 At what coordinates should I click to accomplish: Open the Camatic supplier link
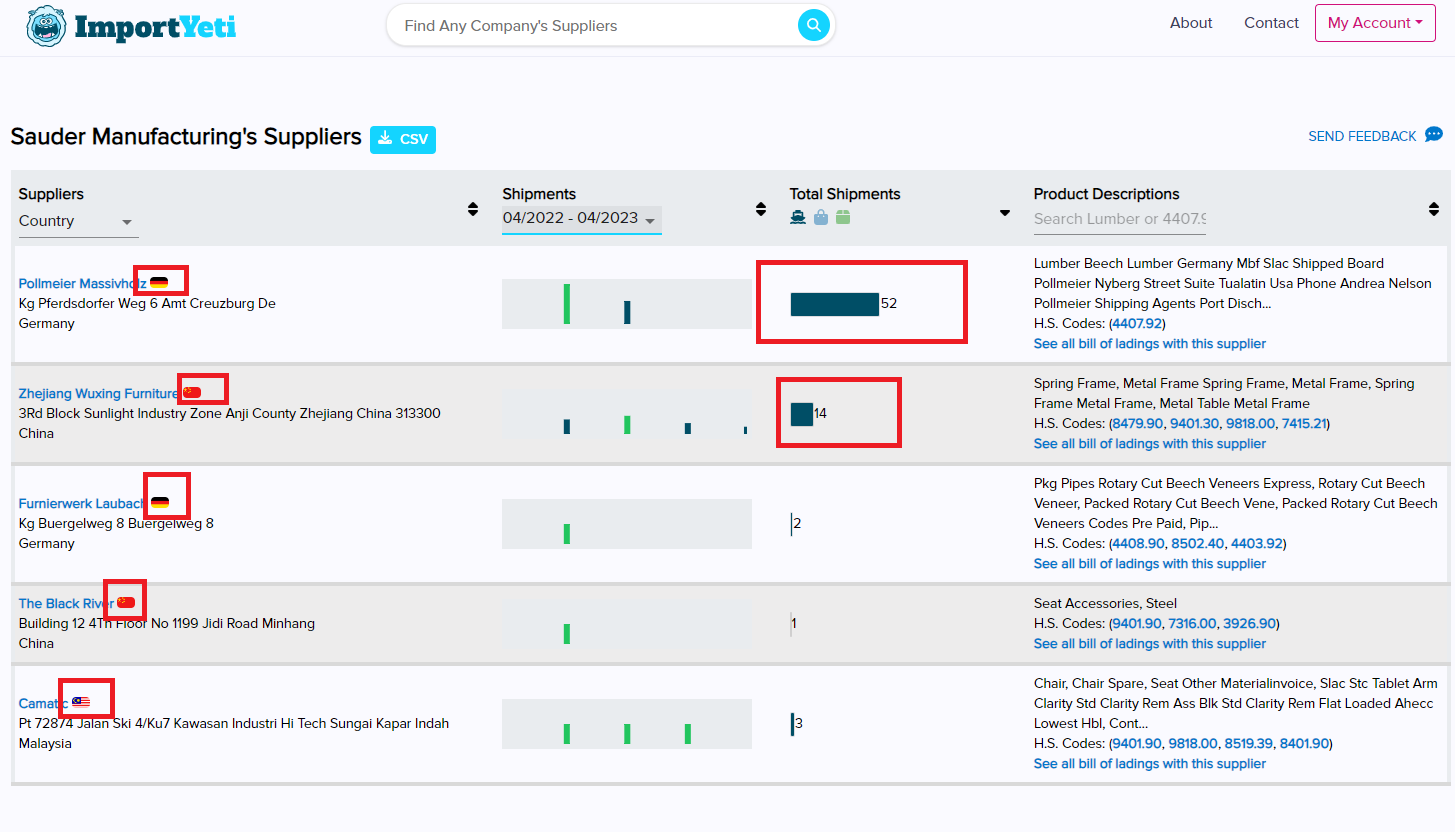click(x=43, y=704)
